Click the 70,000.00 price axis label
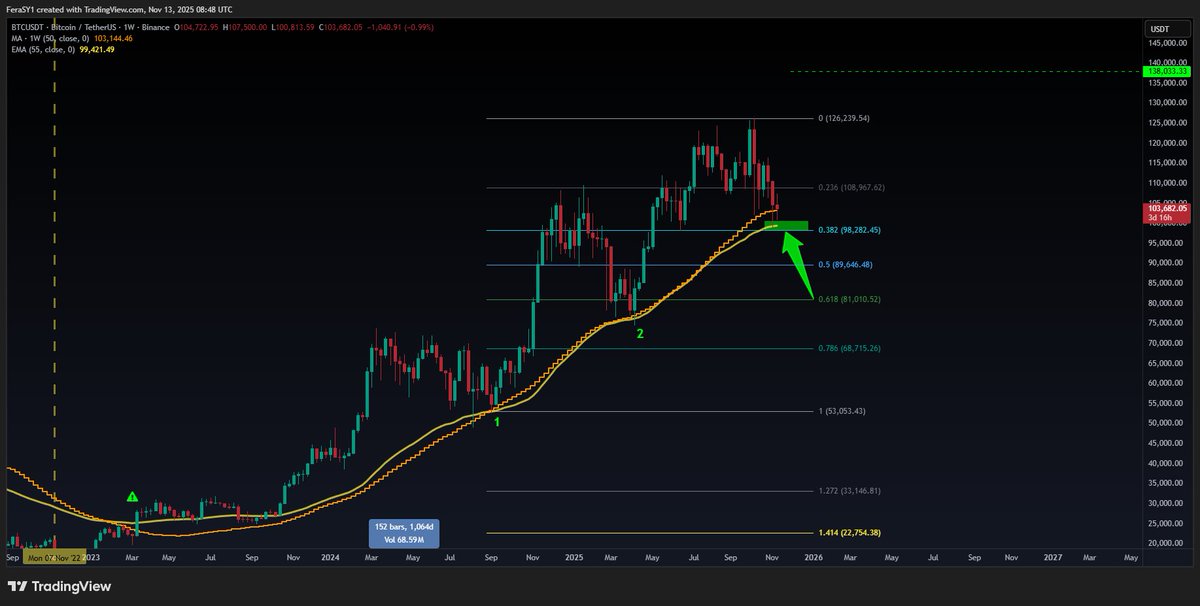1200x606 pixels. coord(1166,343)
